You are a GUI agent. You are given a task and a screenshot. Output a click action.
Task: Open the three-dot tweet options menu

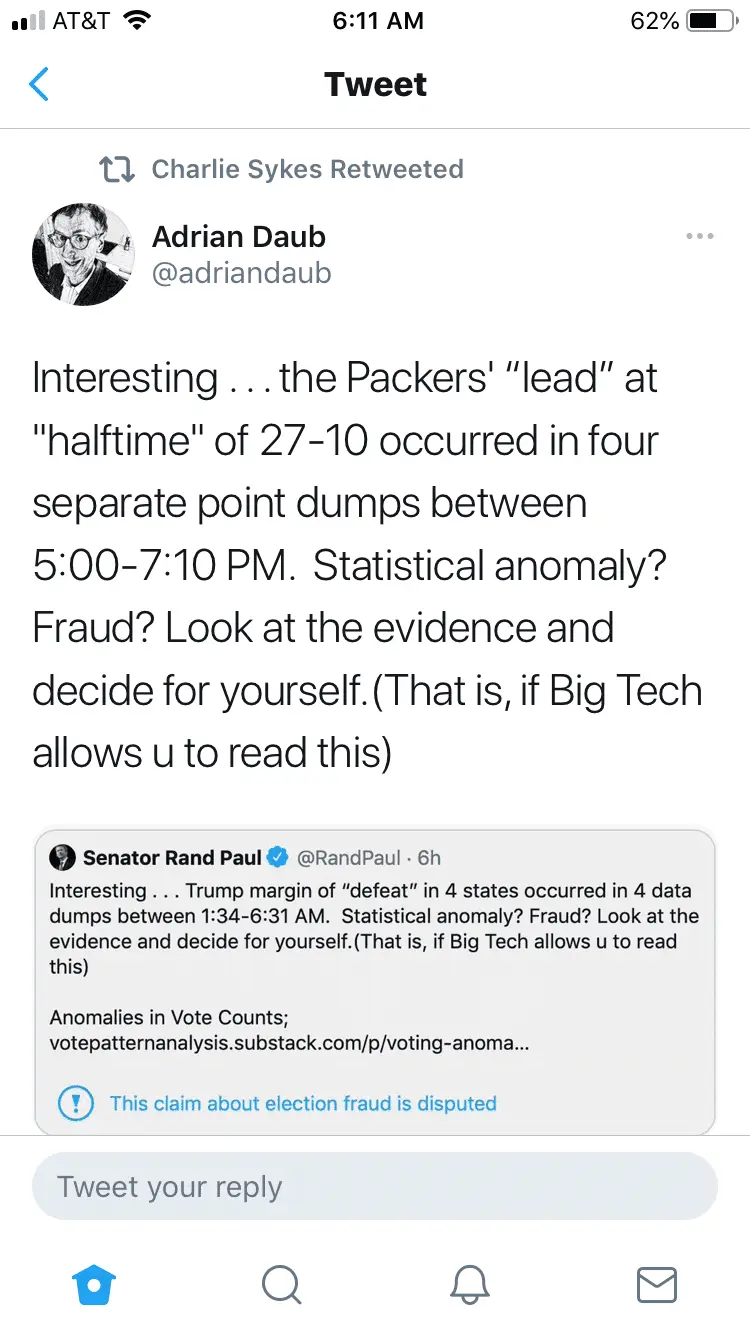[x=699, y=236]
